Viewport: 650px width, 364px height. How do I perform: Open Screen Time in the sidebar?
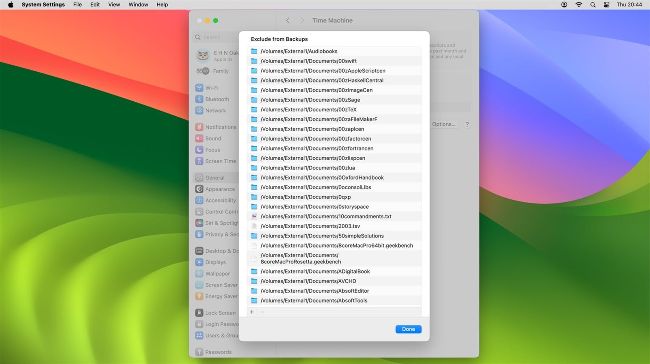point(216,161)
